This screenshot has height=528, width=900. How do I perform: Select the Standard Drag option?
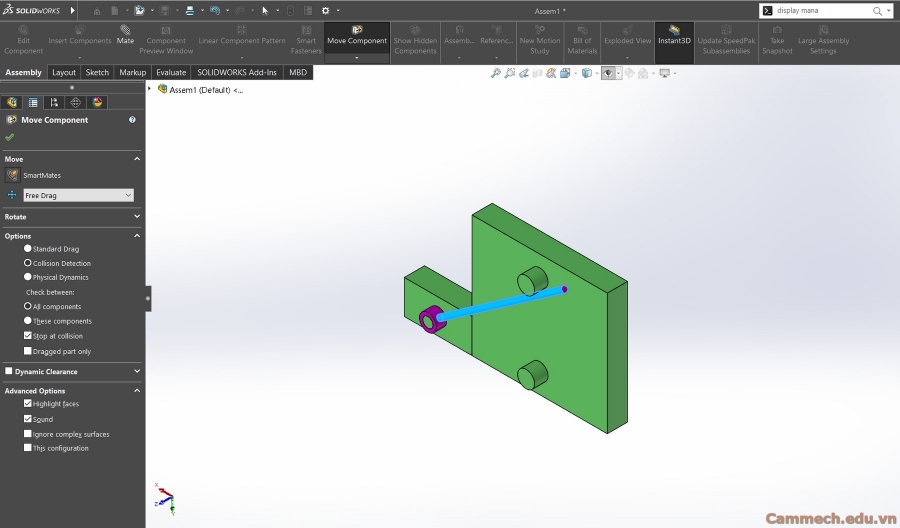28,249
